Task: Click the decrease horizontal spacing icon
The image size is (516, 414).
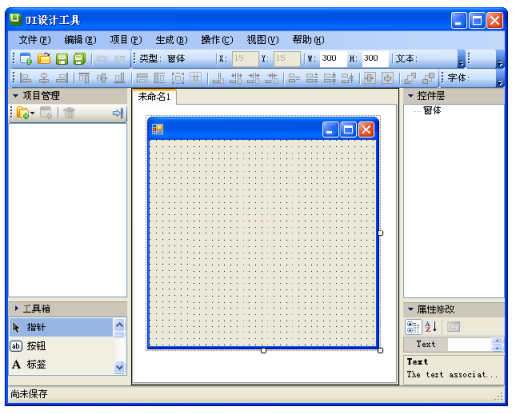Action: tap(254, 78)
